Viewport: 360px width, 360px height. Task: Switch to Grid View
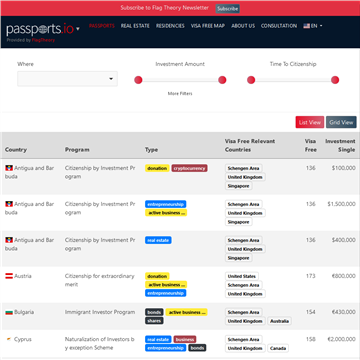click(x=341, y=122)
